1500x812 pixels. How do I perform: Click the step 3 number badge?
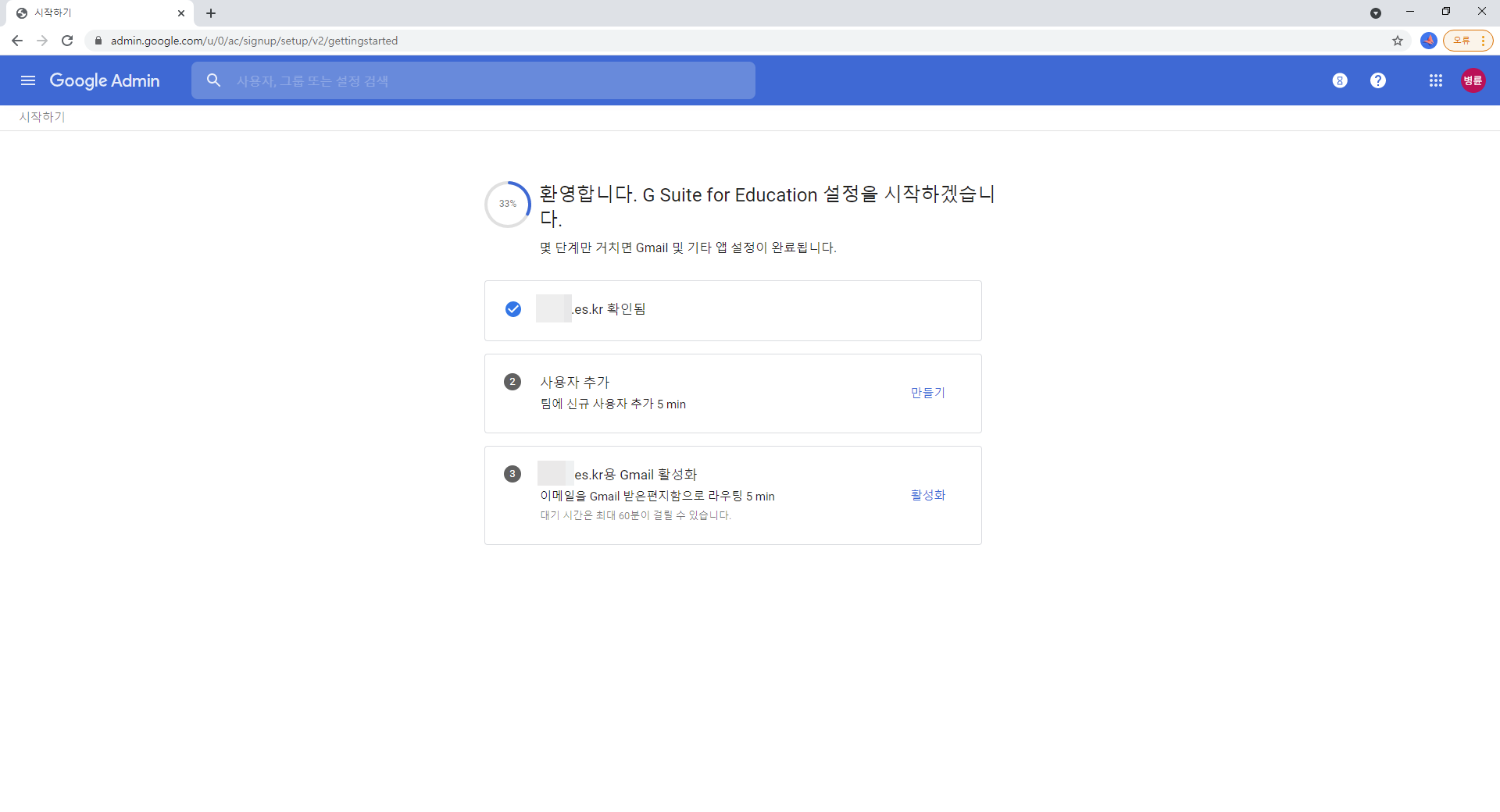click(512, 474)
